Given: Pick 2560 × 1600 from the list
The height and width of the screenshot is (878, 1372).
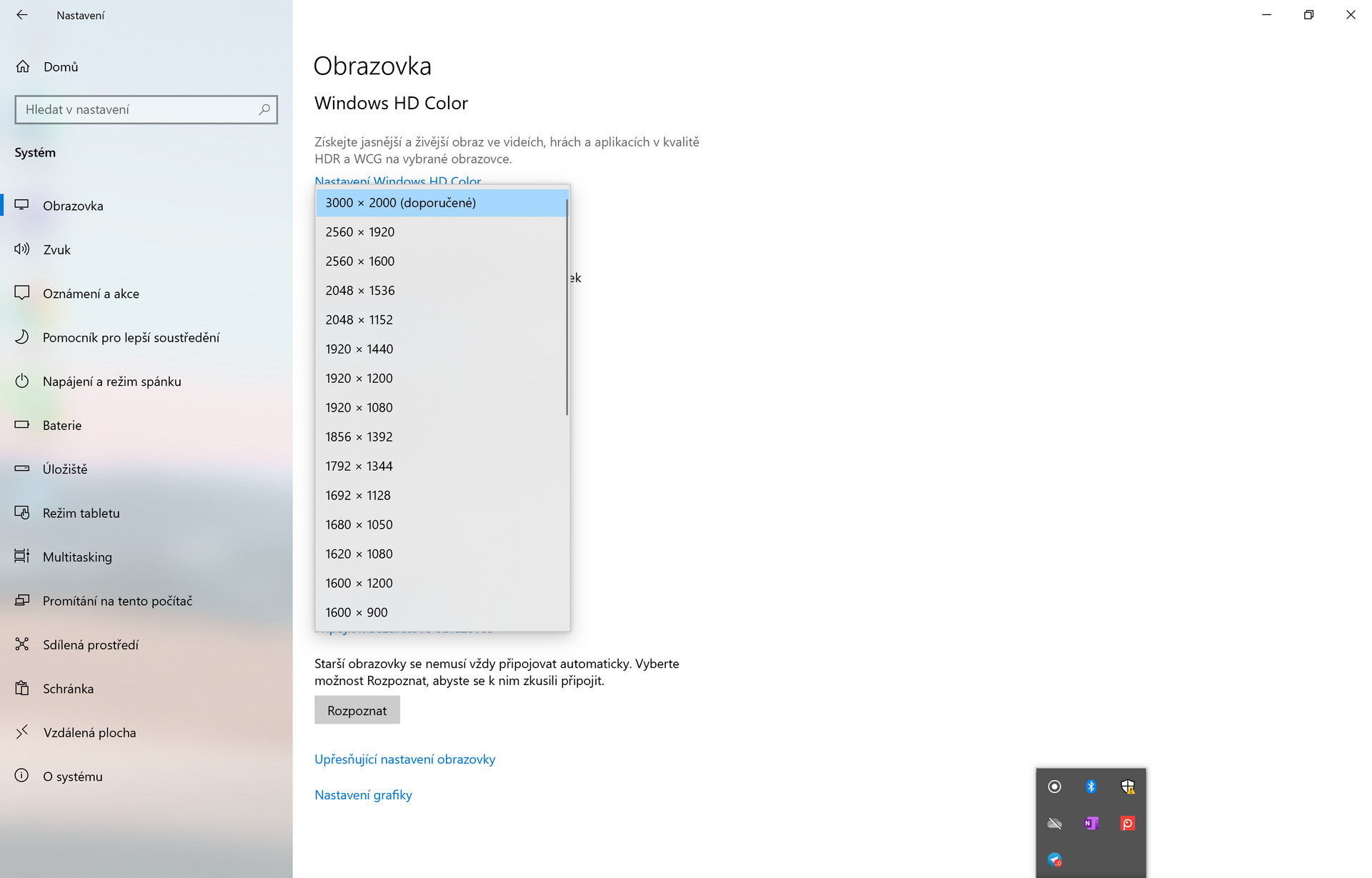Looking at the screenshot, I should point(359,261).
